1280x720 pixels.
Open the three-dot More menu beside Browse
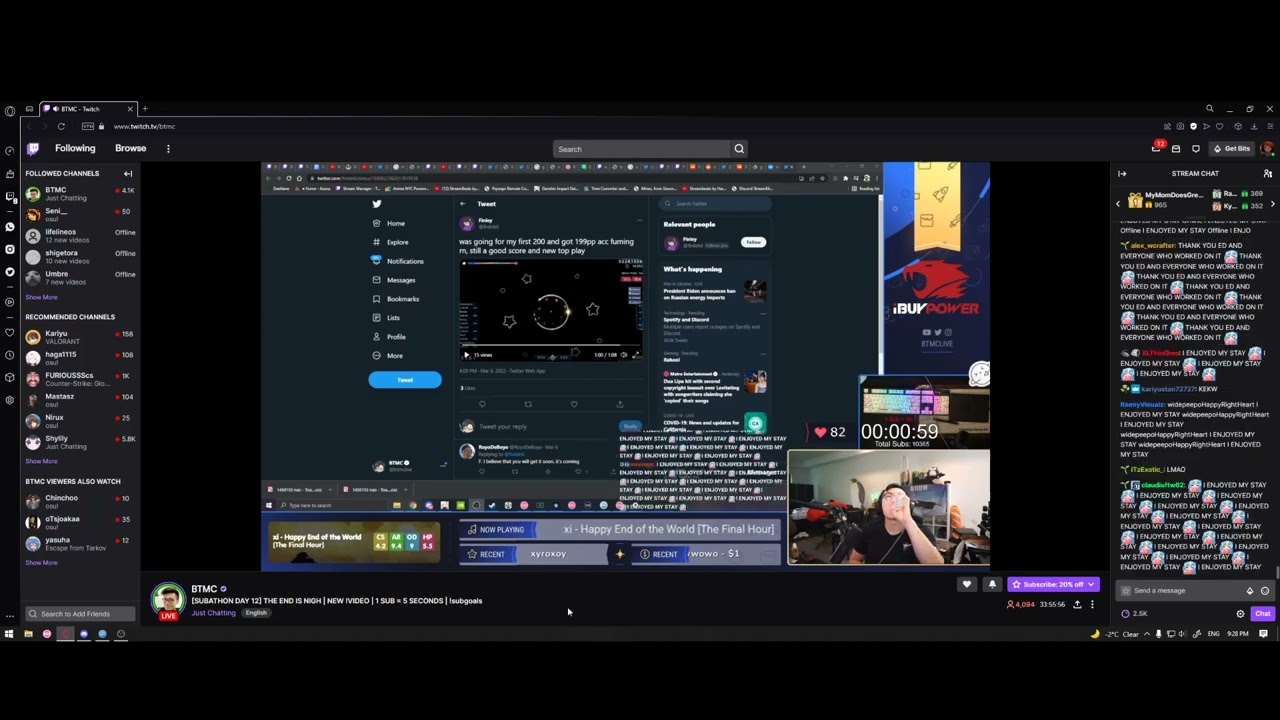168,149
